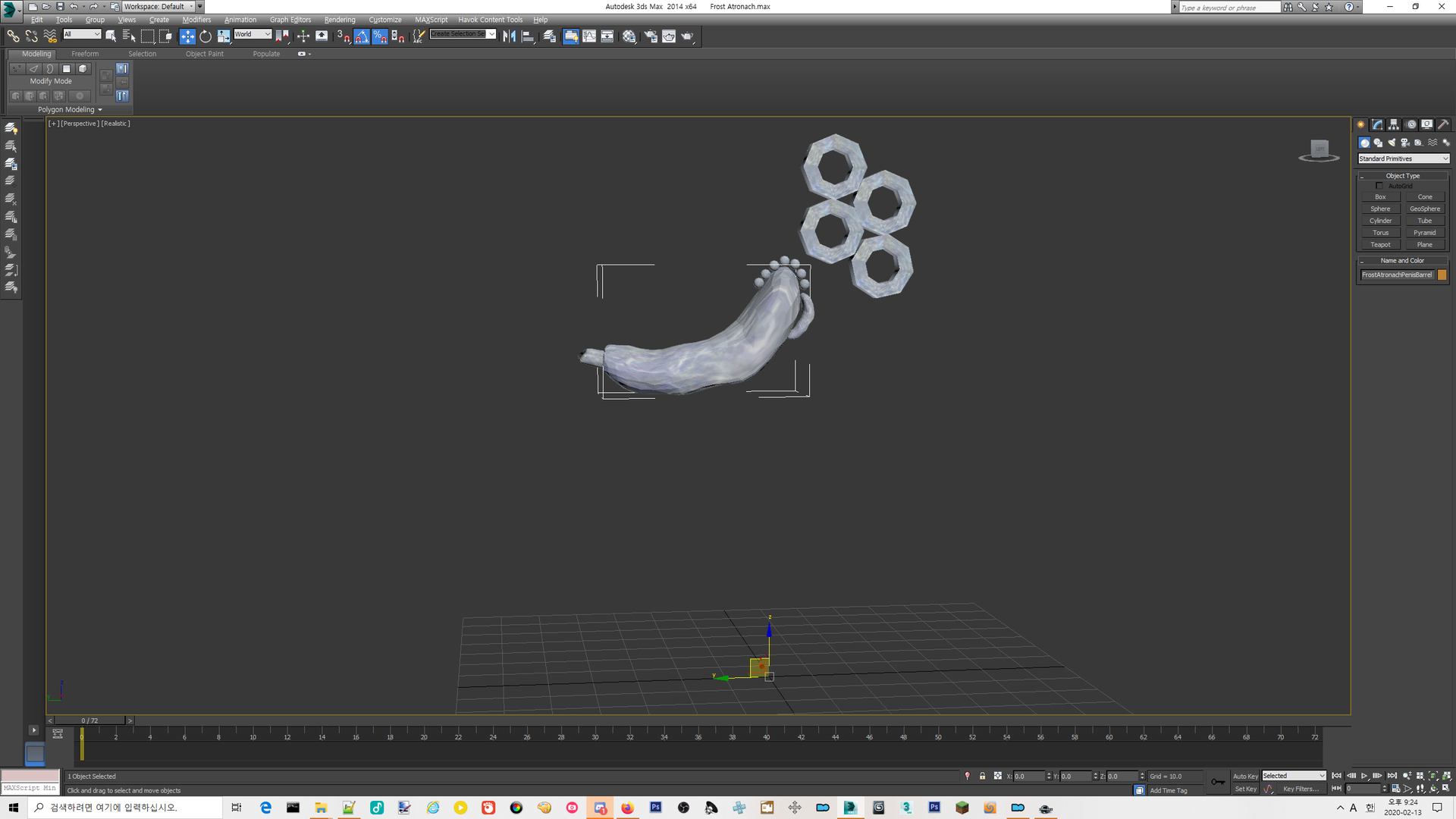Screen dimensions: 1456x819
Task: Click the GeoSphere object button
Action: point(1425,209)
